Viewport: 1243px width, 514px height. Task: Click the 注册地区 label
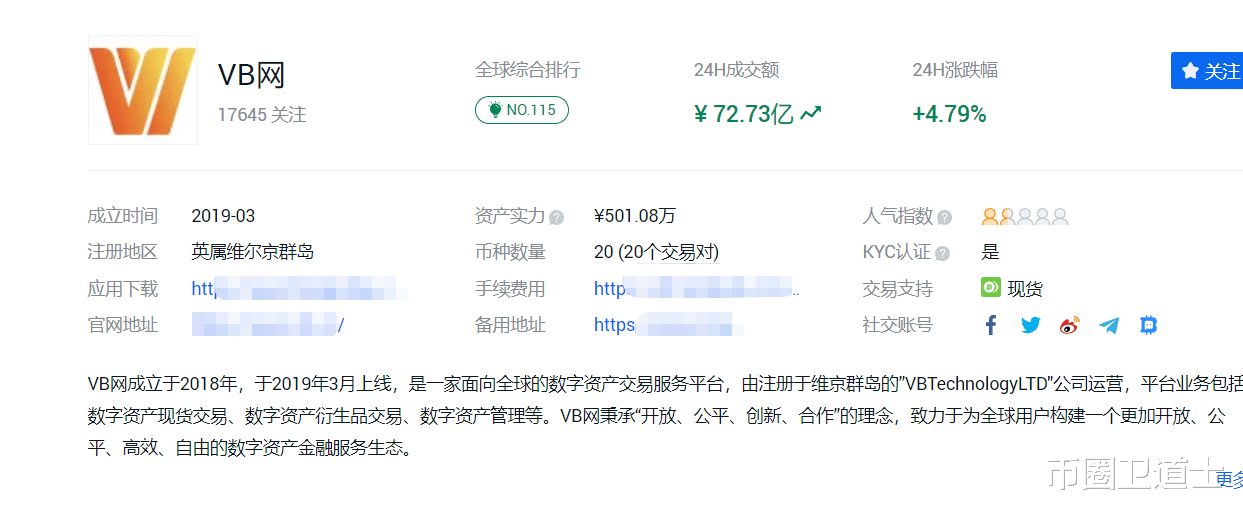123,252
